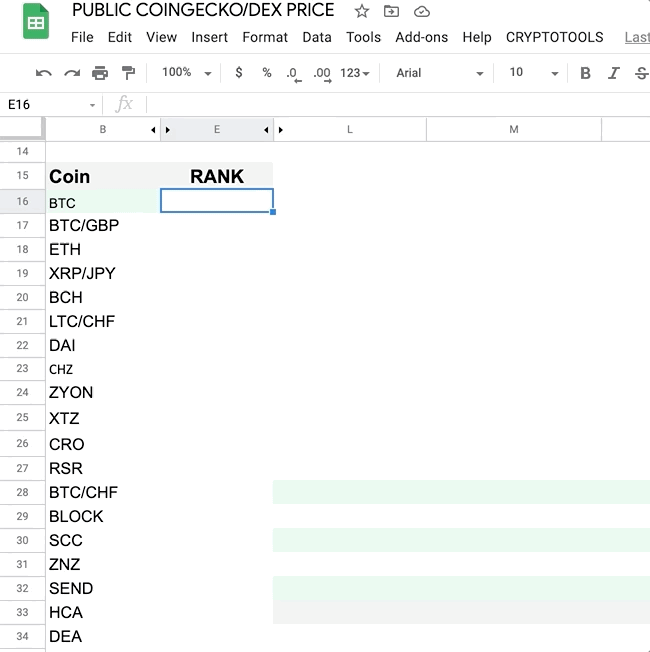Select column L header
The height and width of the screenshot is (652, 650).
(350, 130)
